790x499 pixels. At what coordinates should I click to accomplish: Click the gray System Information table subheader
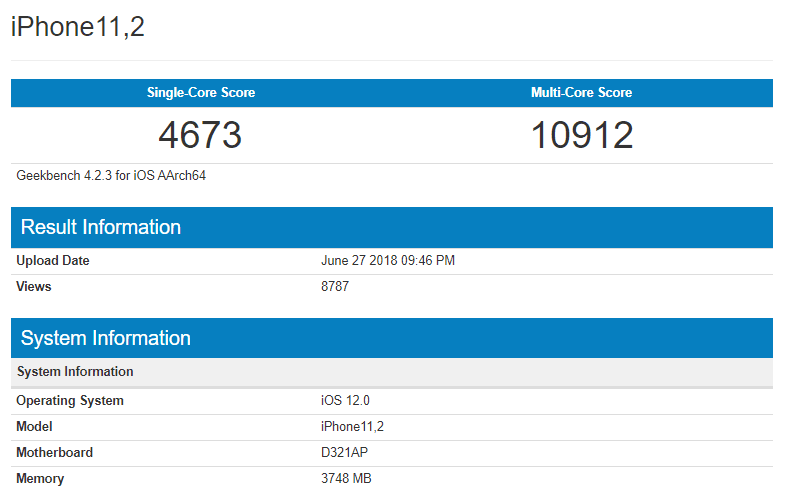click(75, 372)
